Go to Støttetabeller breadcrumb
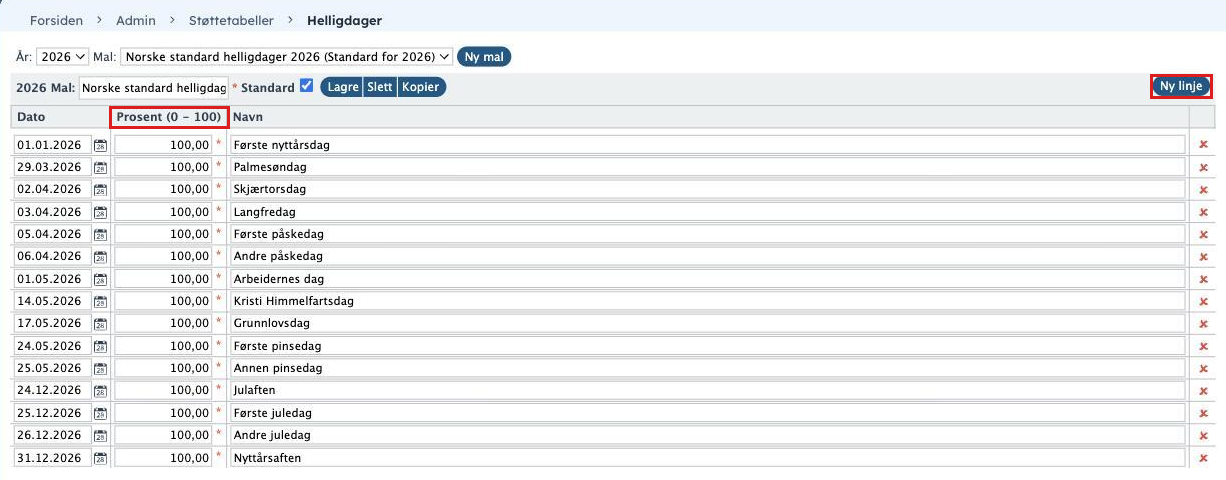The image size is (1226, 480). pos(231,20)
